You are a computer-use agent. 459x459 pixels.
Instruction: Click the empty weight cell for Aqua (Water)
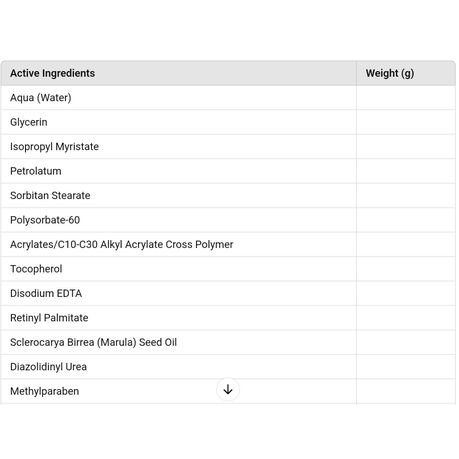tap(406, 98)
